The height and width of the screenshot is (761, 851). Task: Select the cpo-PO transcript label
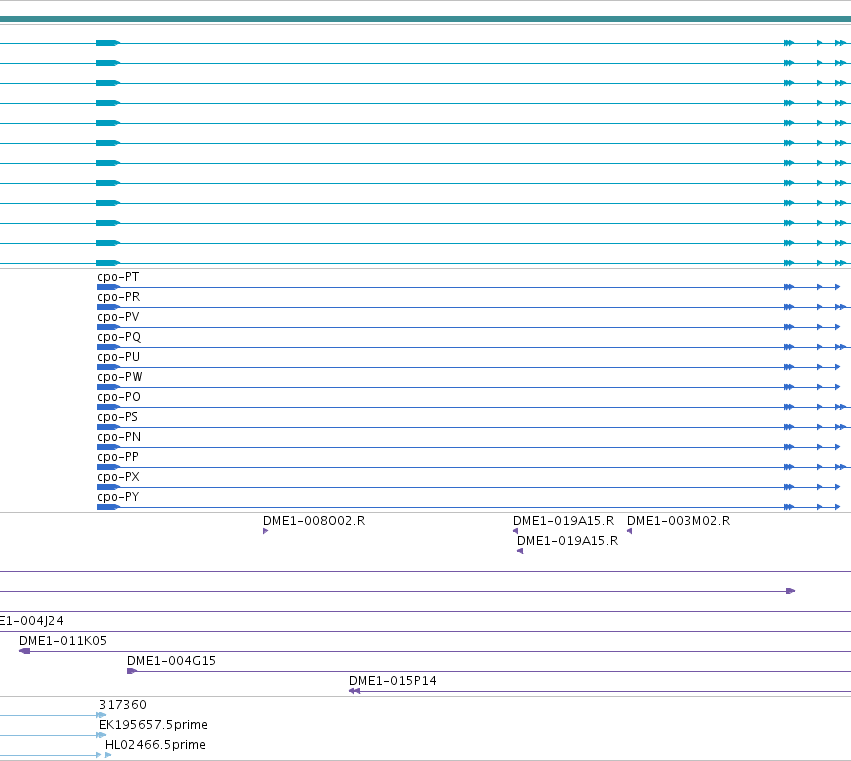click(x=119, y=397)
